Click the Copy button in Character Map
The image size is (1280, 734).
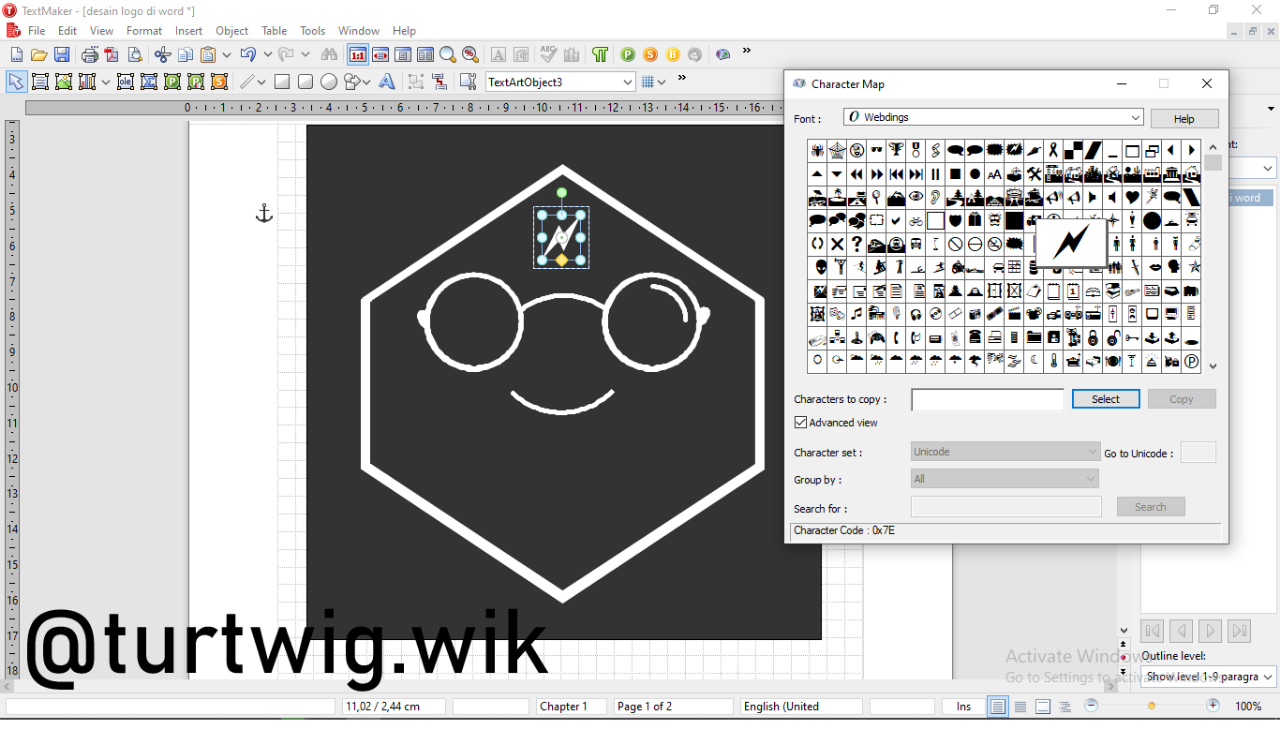[1181, 399]
